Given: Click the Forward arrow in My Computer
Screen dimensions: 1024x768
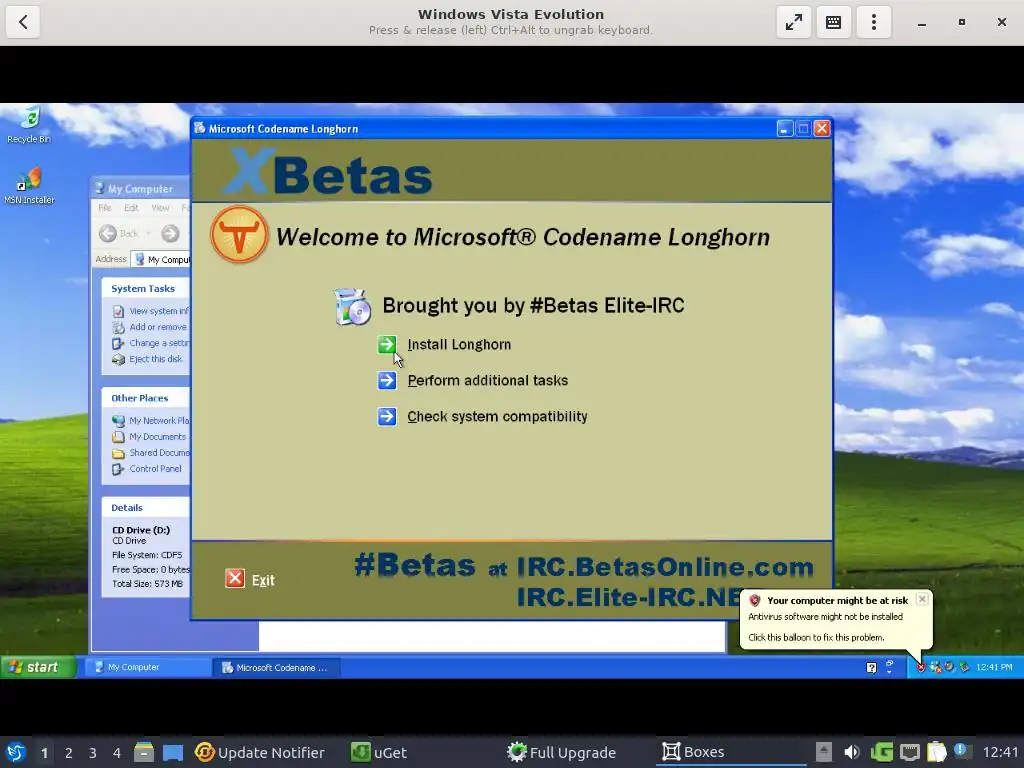Looking at the screenshot, I should 170,233.
